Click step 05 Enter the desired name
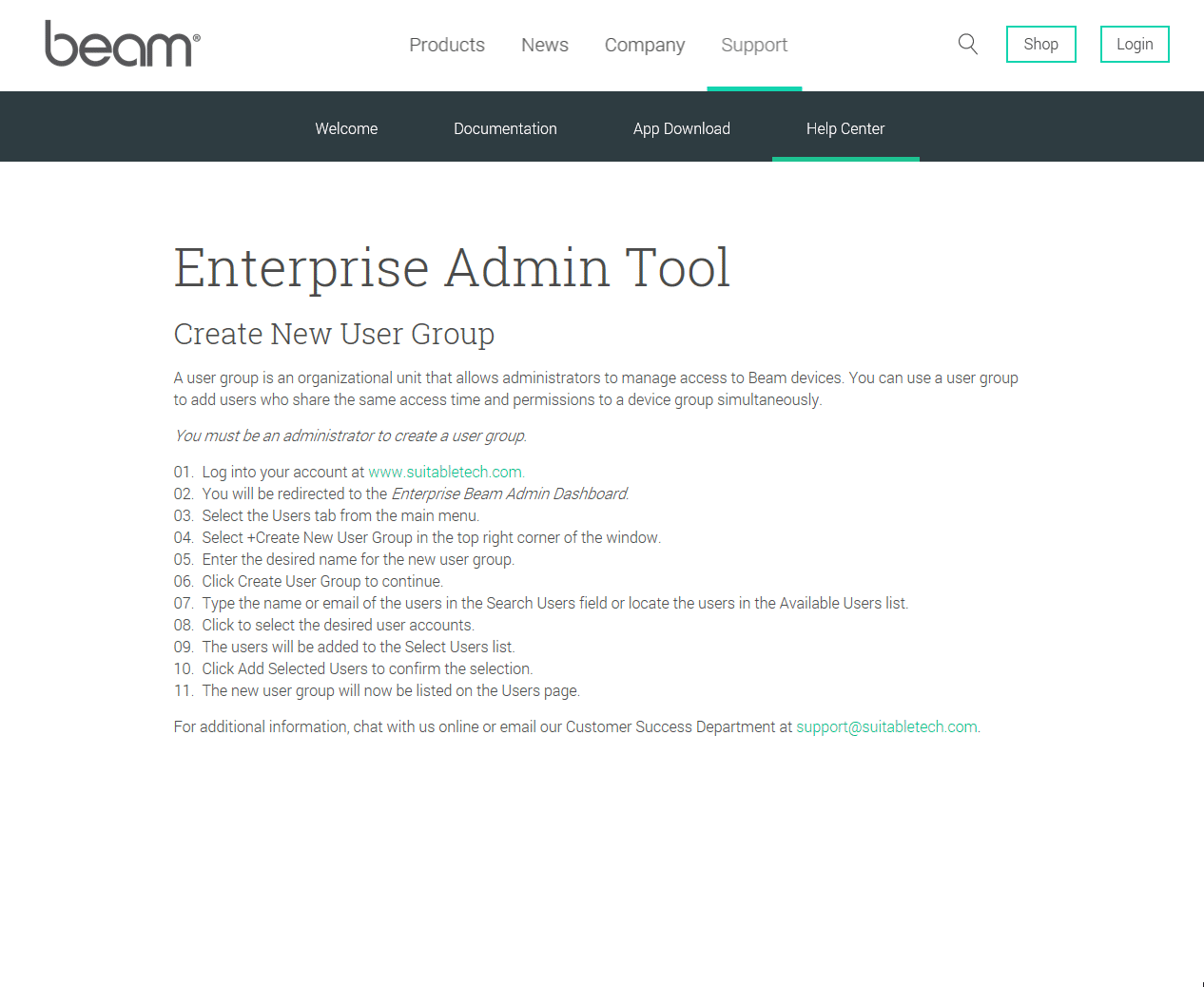The height and width of the screenshot is (987, 1204). pos(344,559)
